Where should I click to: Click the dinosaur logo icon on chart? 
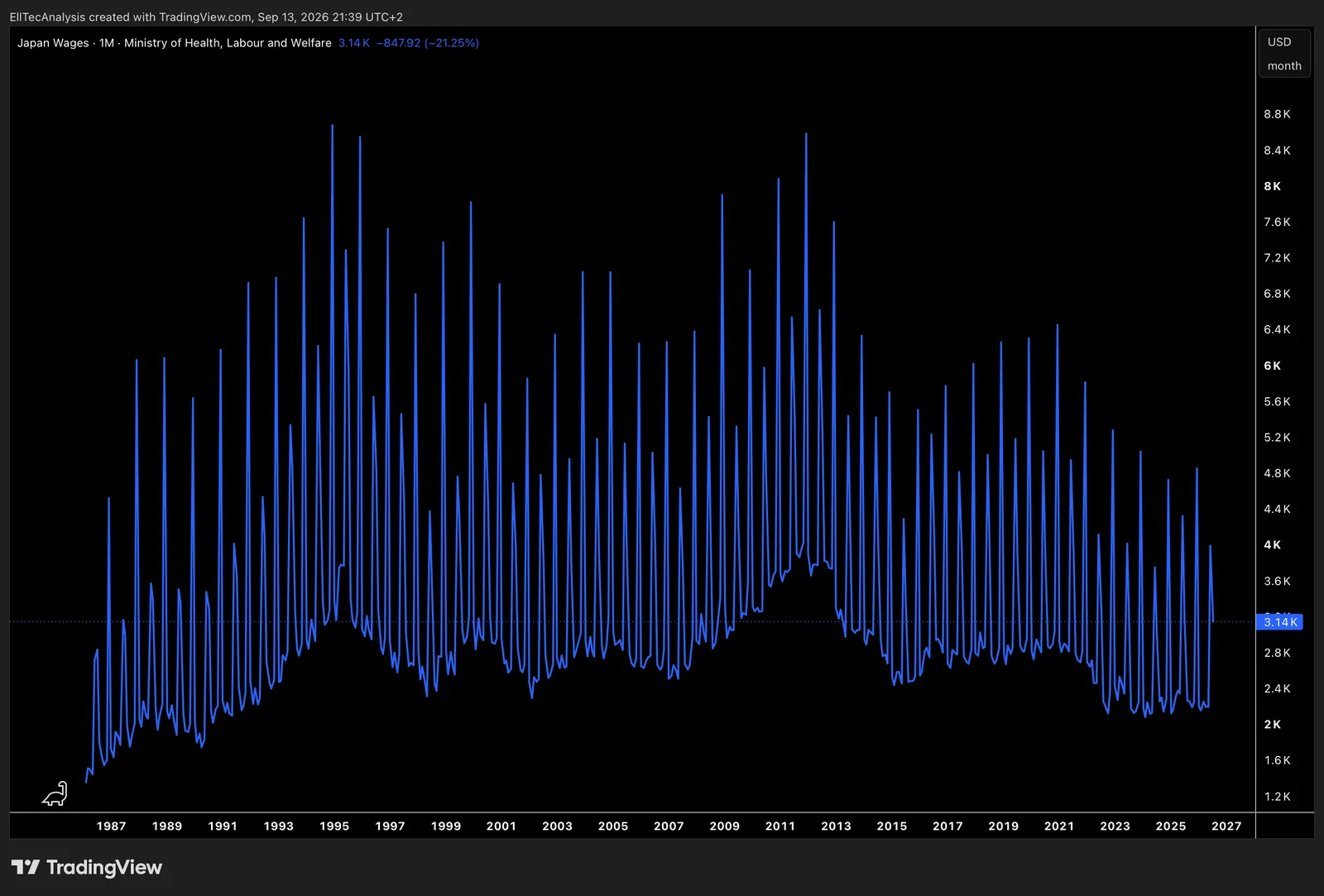pyautogui.click(x=55, y=793)
